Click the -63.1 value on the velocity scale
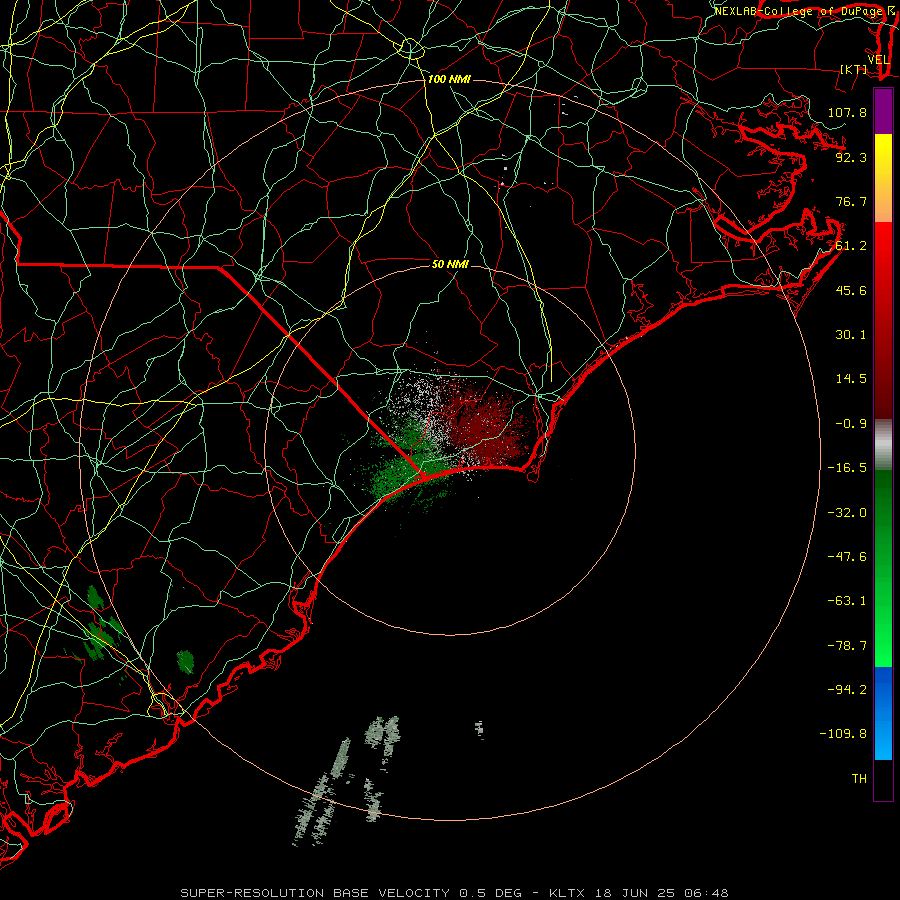The image size is (900, 900). coord(847,601)
